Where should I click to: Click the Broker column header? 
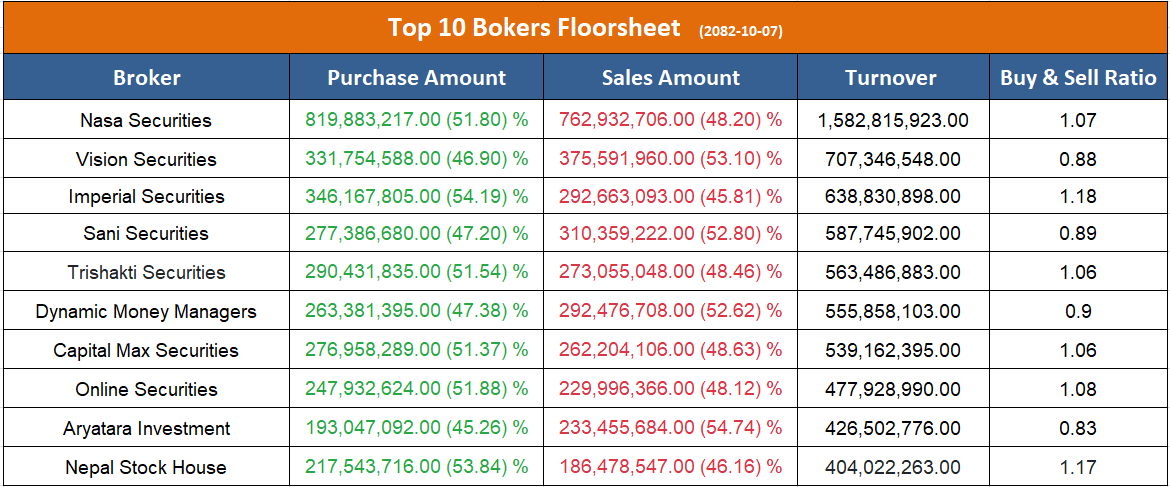[x=147, y=78]
